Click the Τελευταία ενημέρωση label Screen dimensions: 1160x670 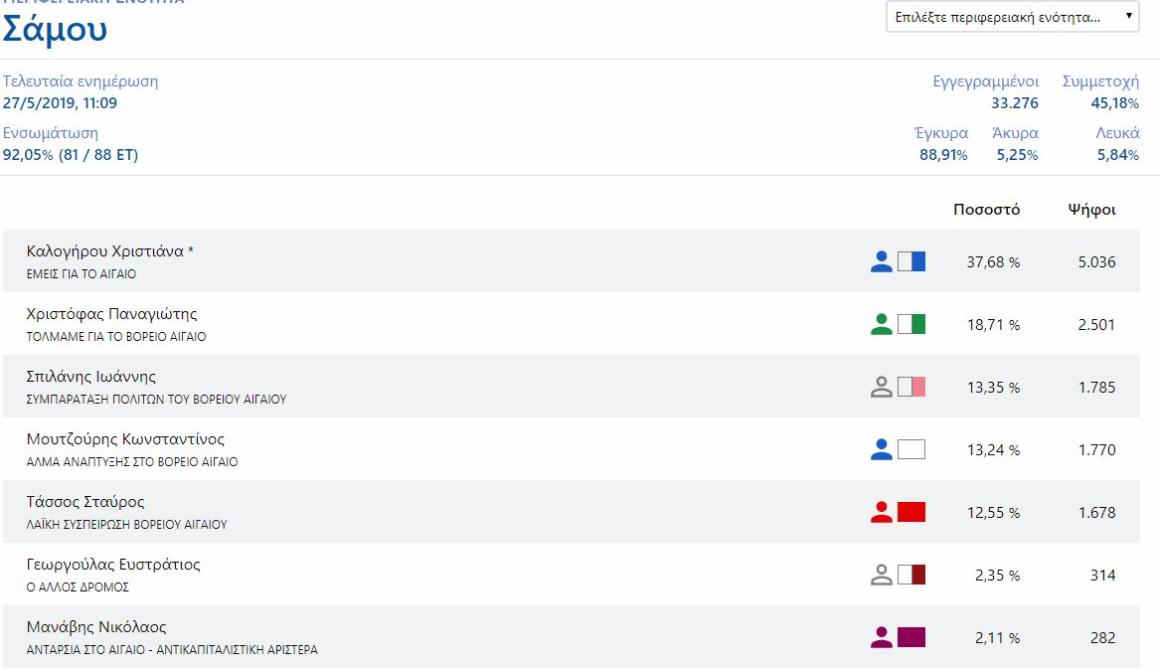[x=80, y=81]
